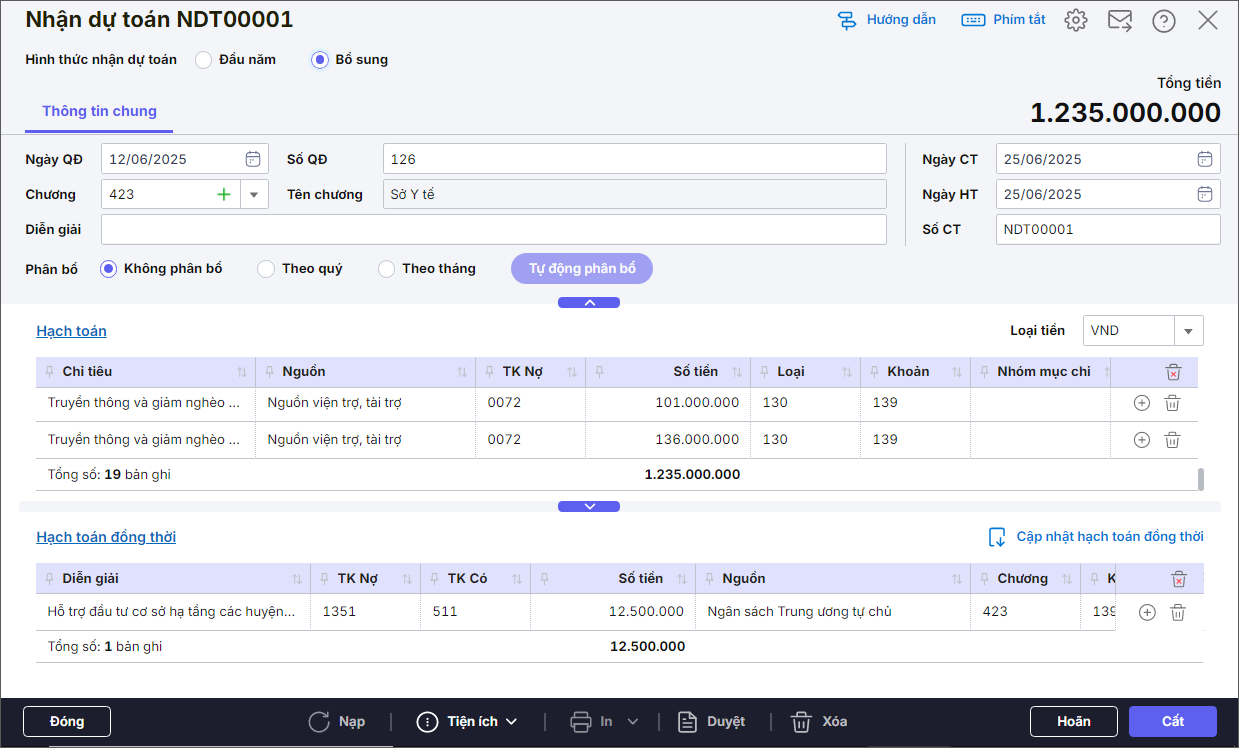Open the Hạch toán đồng thời link
The width and height of the screenshot is (1239, 748).
tap(106, 537)
